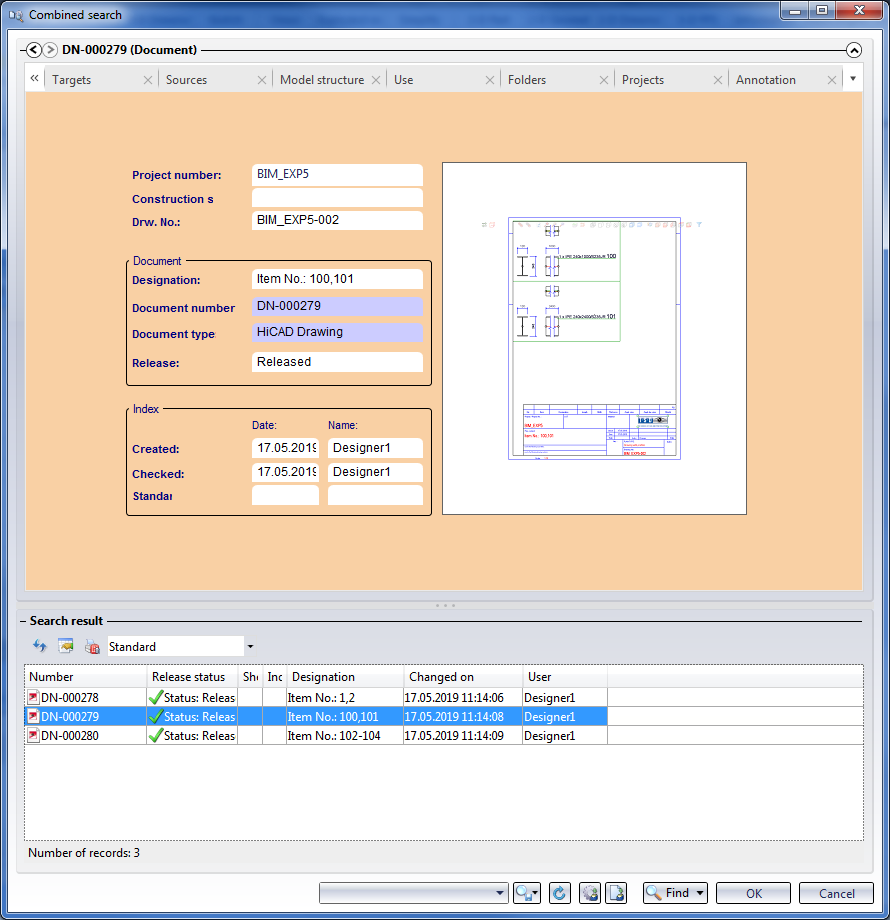Click the preview image icon in Search result toolbar

pos(66,647)
